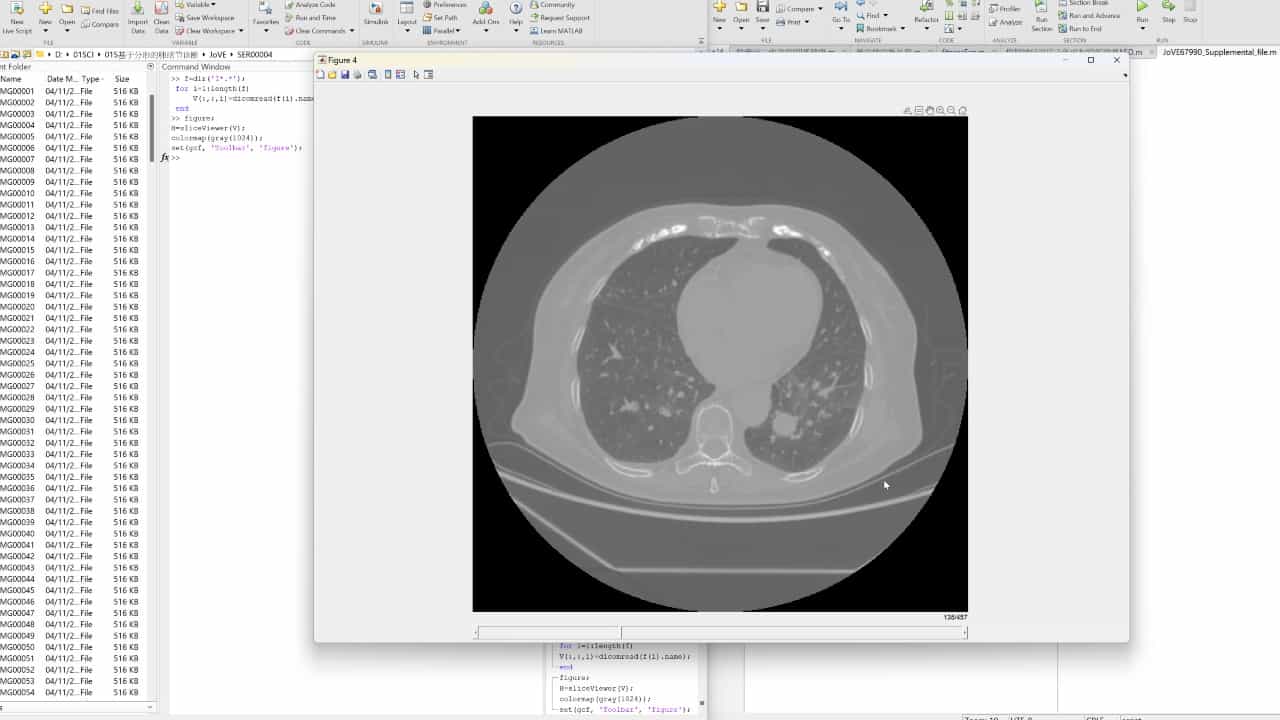Expand Open dropdown in Home toolstrip
Viewport: 1280px width, 720px height.
click(x=67, y=30)
